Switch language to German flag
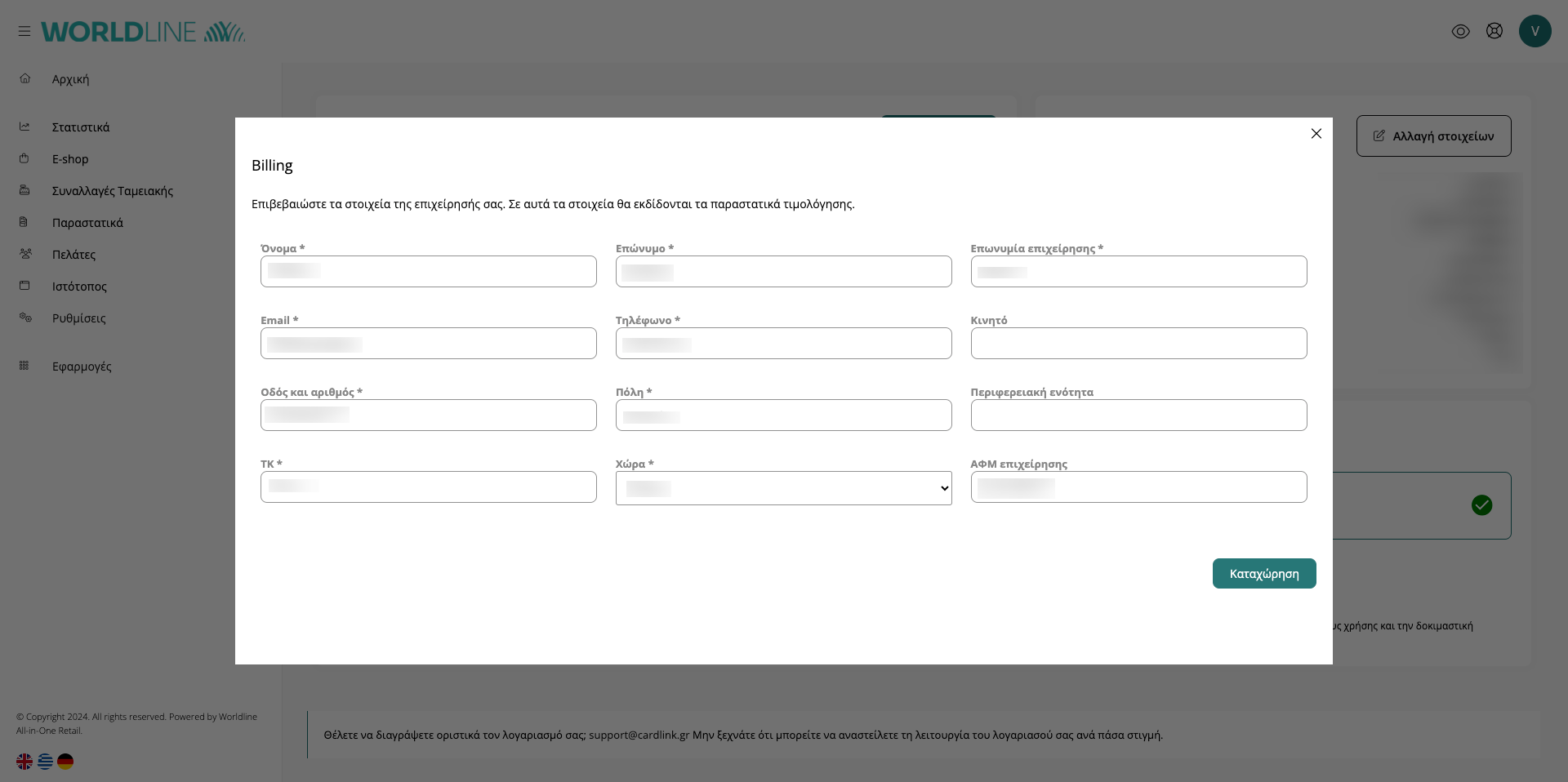This screenshot has width=1568, height=782. click(x=65, y=762)
